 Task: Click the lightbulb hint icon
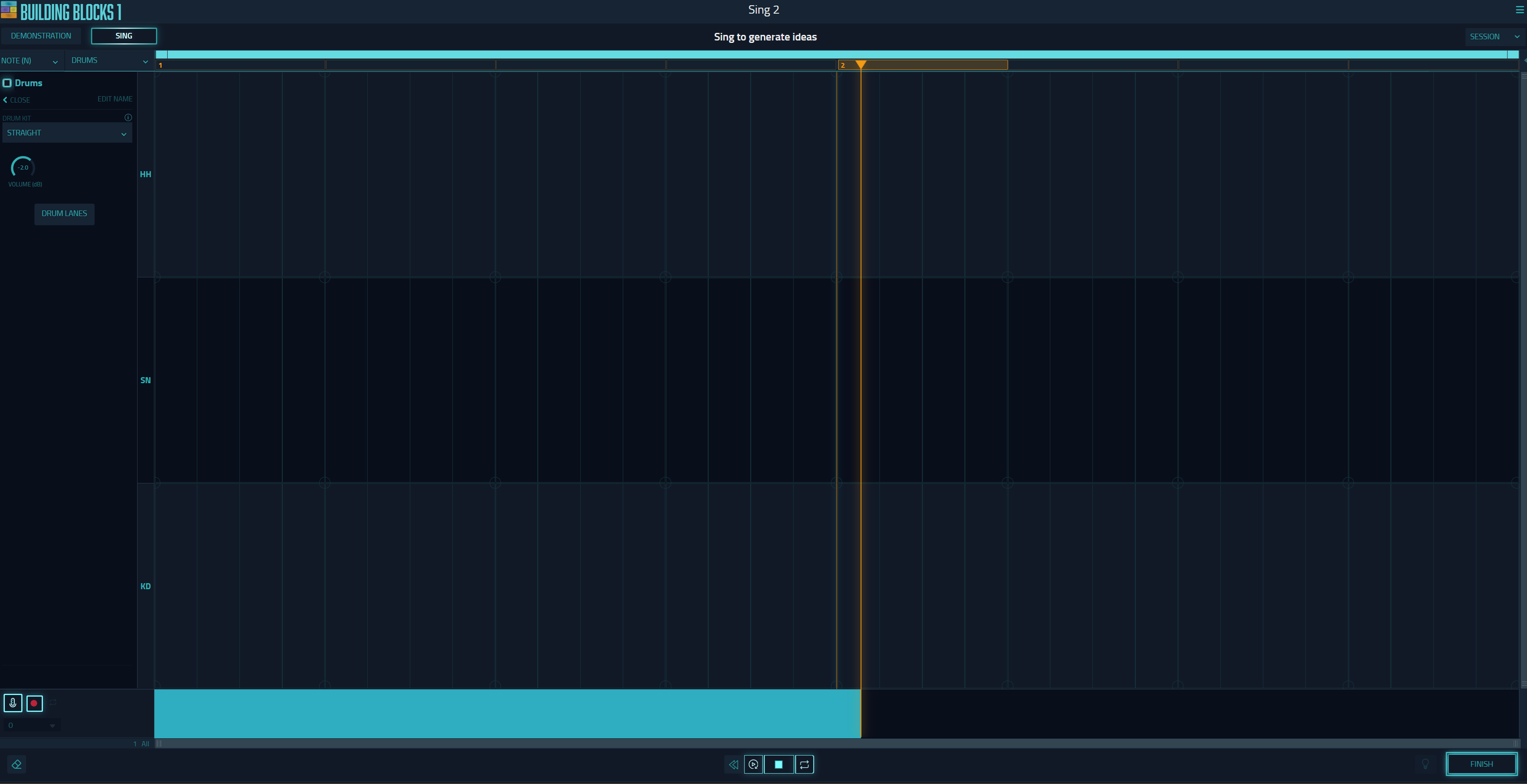(1426, 764)
